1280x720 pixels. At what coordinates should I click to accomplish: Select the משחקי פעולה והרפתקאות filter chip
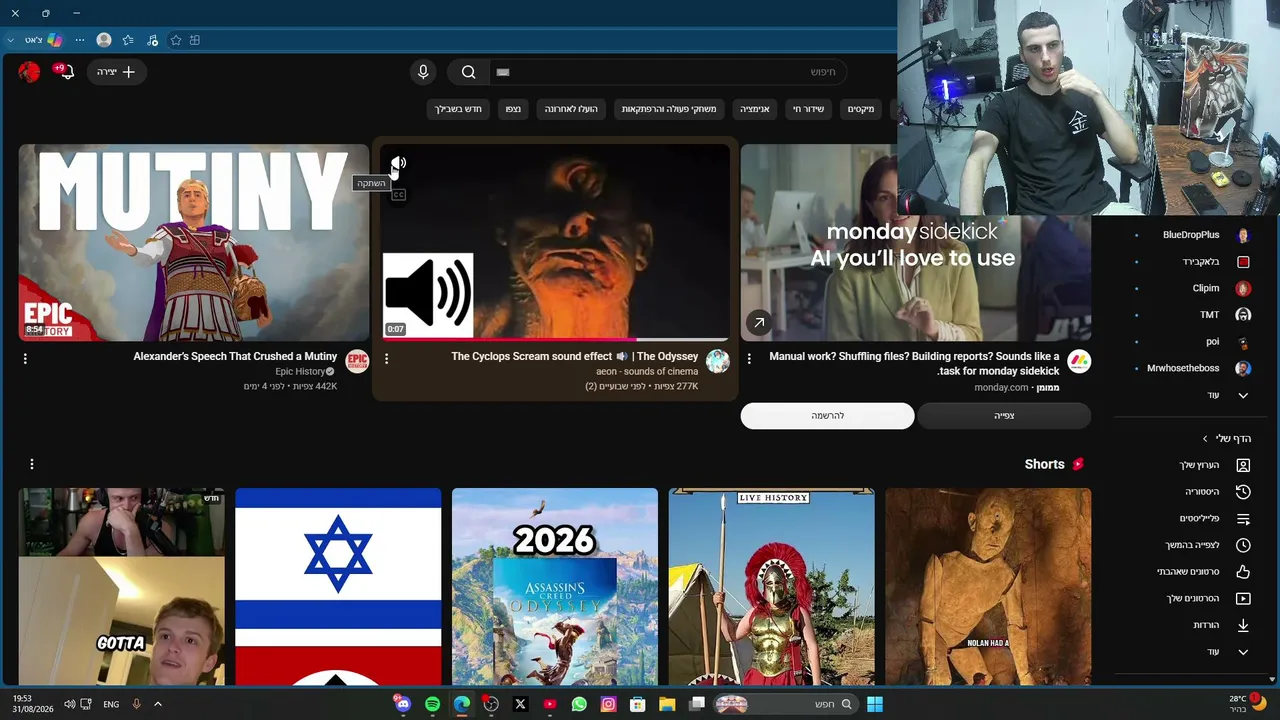click(669, 109)
